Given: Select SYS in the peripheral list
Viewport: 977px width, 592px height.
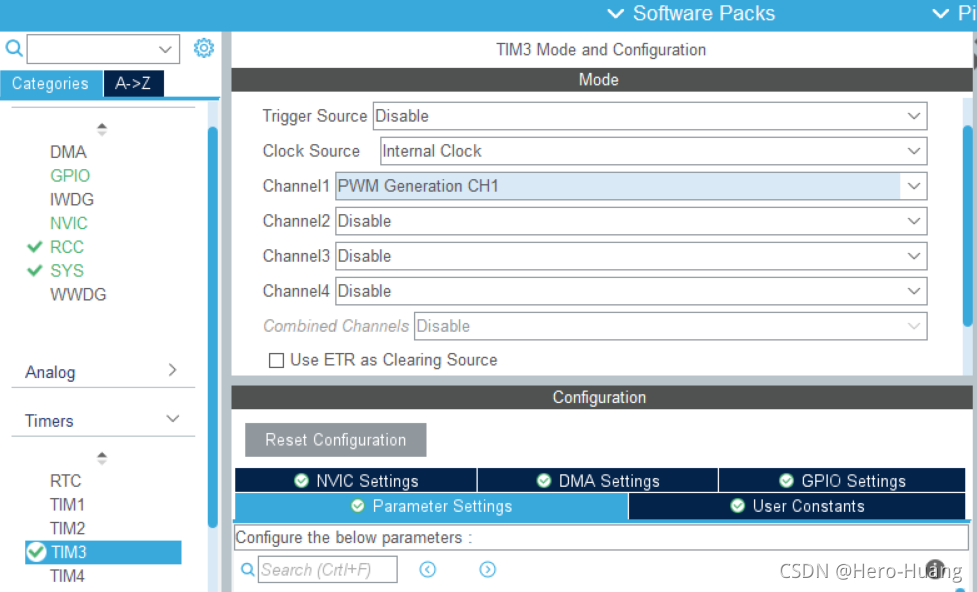Looking at the screenshot, I should click(x=67, y=270).
